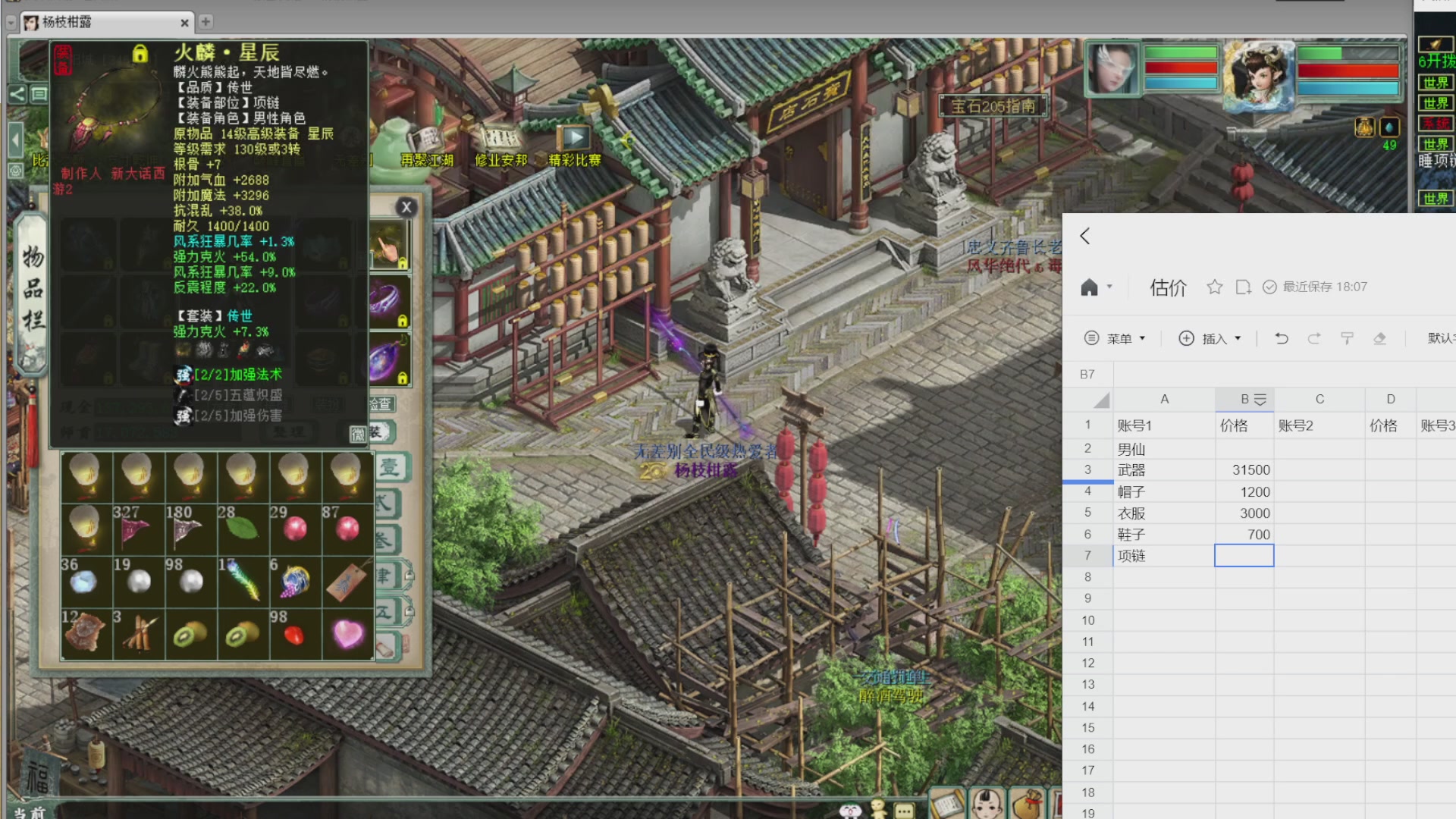Select the 账号2 header cell
Viewport: 1456px width, 819px height.
[x=1319, y=425]
